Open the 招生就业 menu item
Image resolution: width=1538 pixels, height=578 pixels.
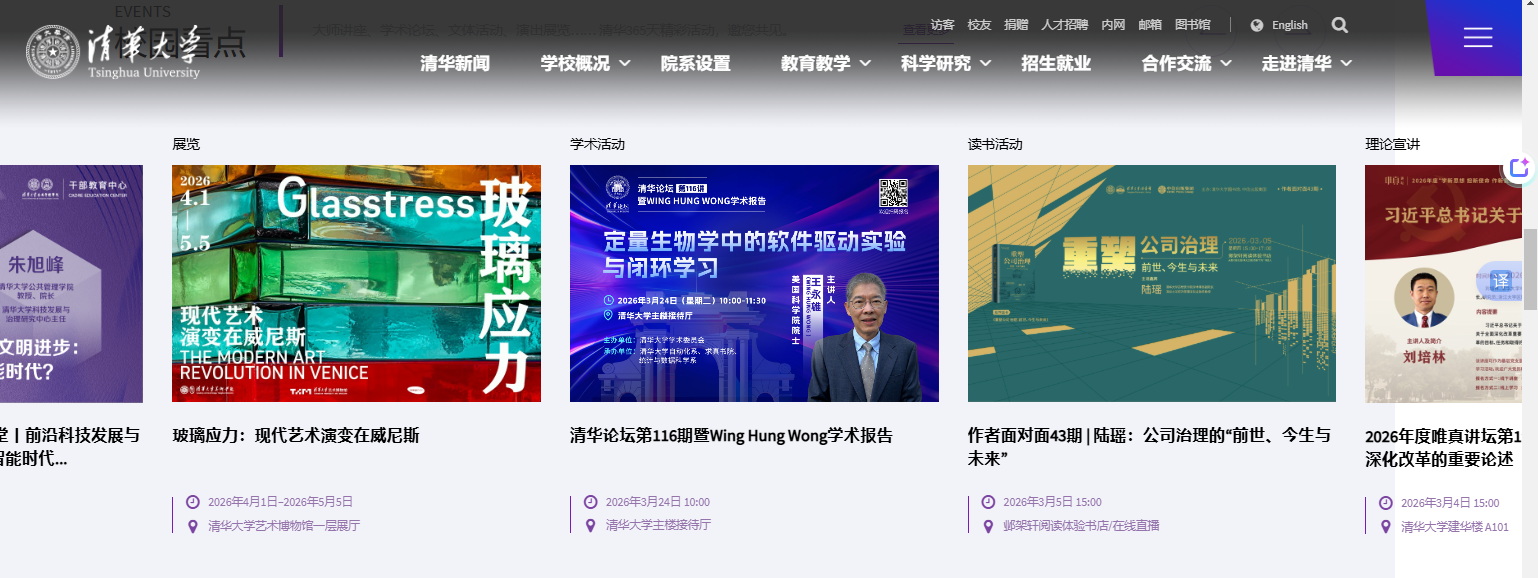(1056, 63)
